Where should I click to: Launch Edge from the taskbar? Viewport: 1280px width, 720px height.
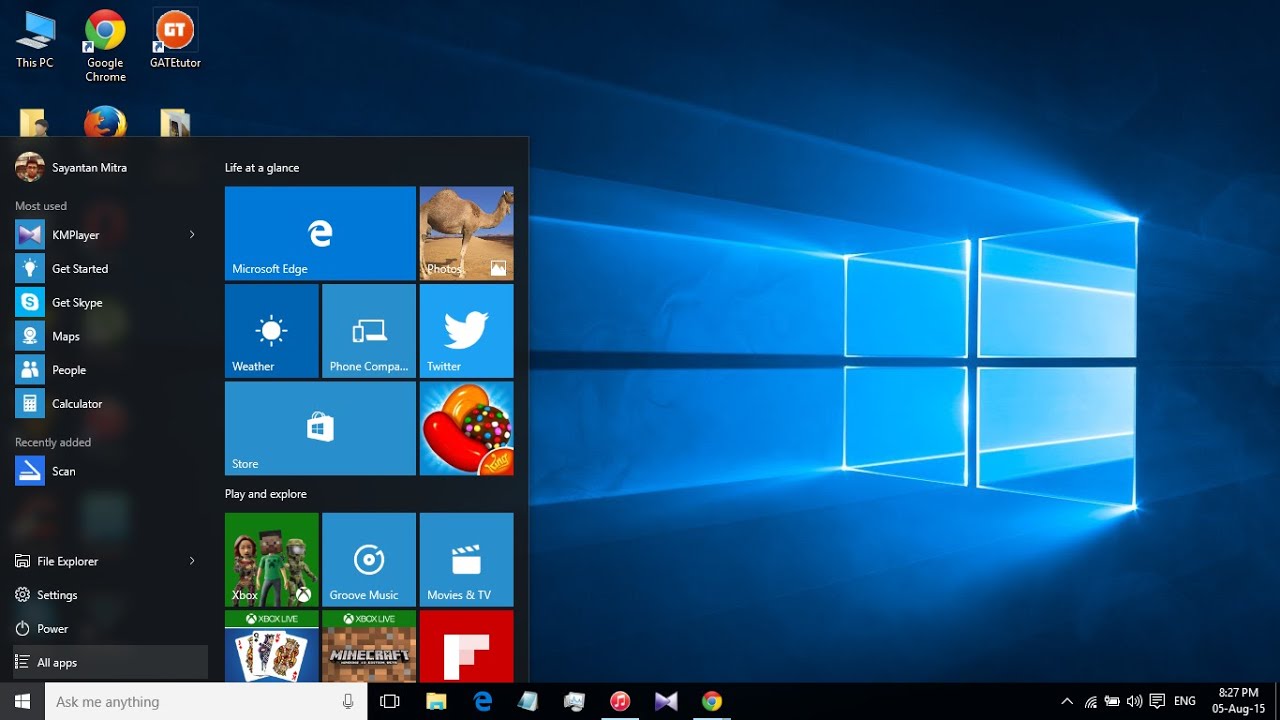(x=483, y=702)
